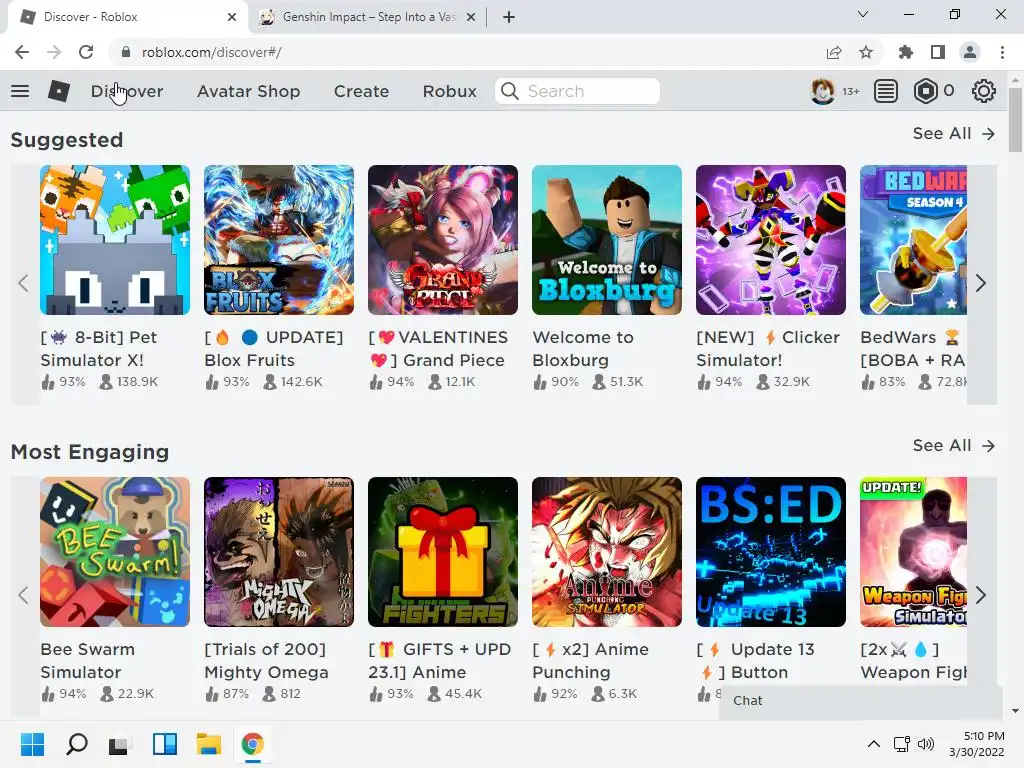The width and height of the screenshot is (1024, 768).
Task: Toggle Chrome side panel icon
Action: 938,52
